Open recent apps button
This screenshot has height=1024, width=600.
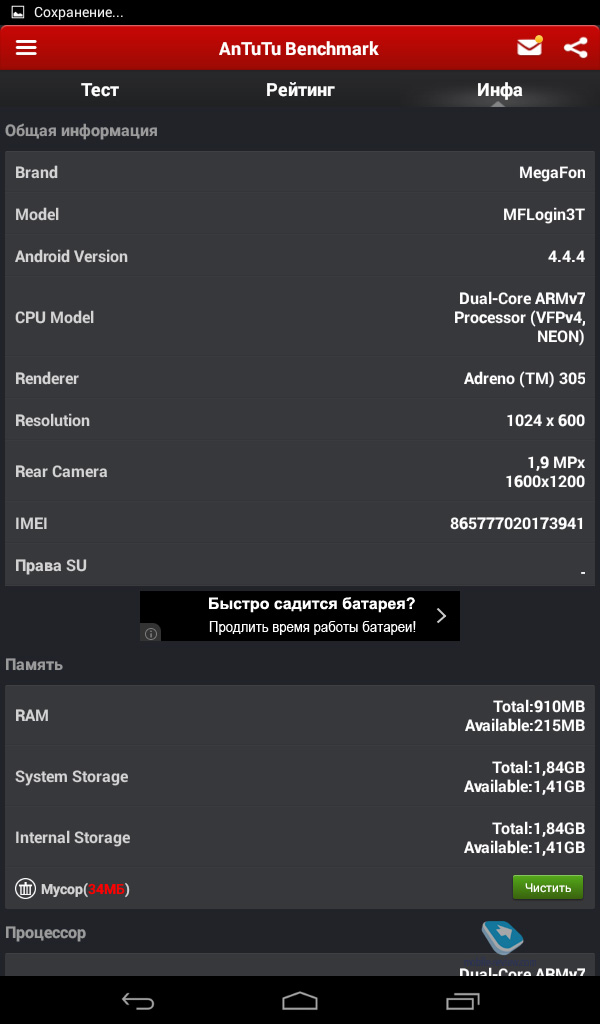coord(462,1000)
